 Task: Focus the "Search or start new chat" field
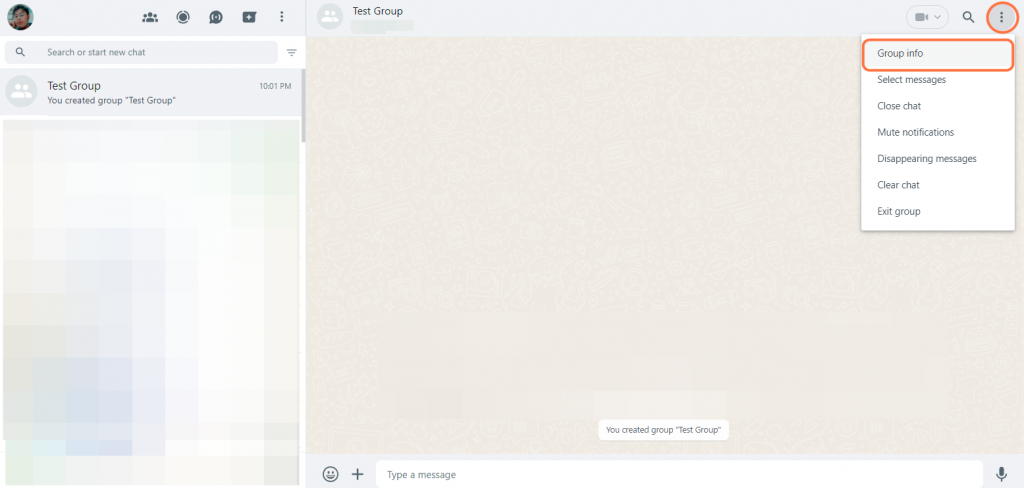click(141, 52)
